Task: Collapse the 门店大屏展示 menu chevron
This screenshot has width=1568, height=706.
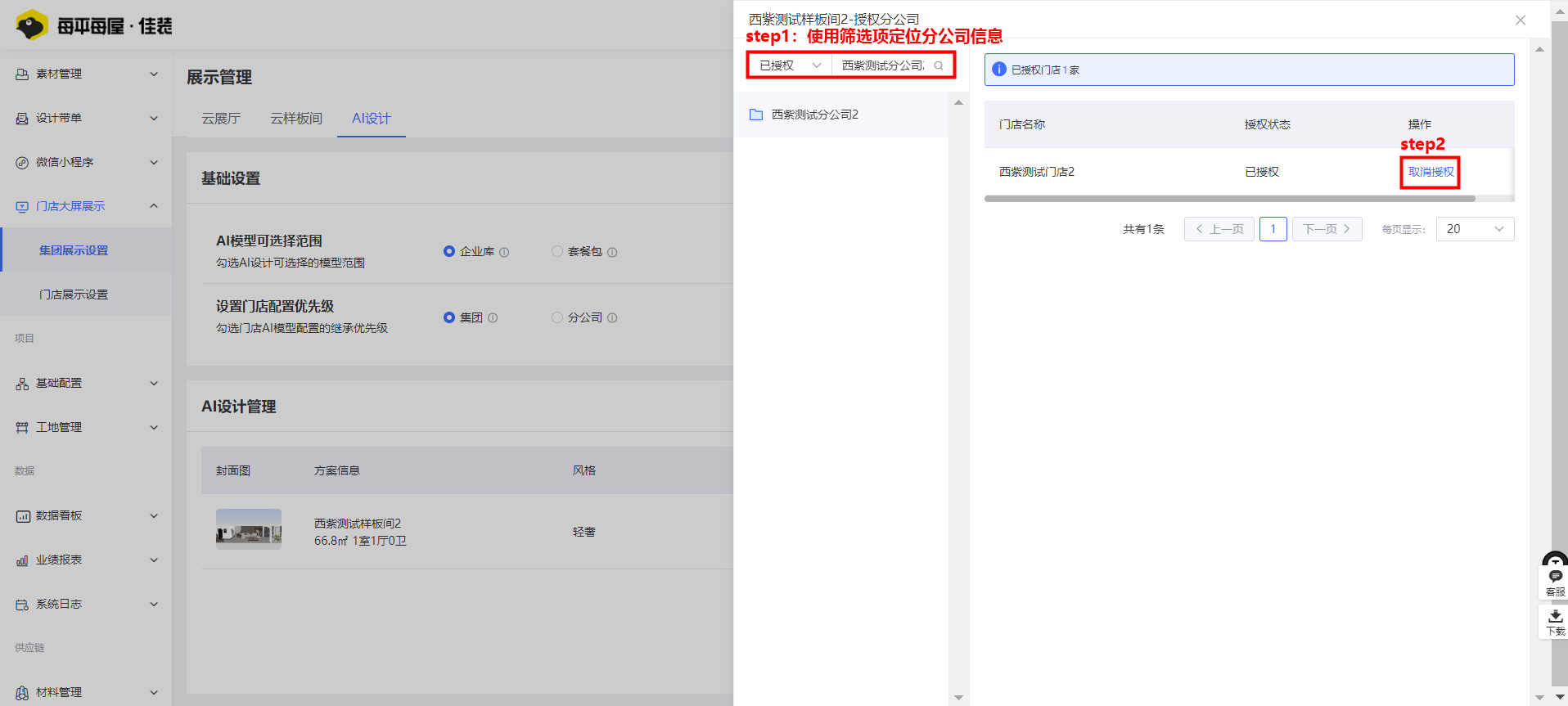Action: [154, 206]
